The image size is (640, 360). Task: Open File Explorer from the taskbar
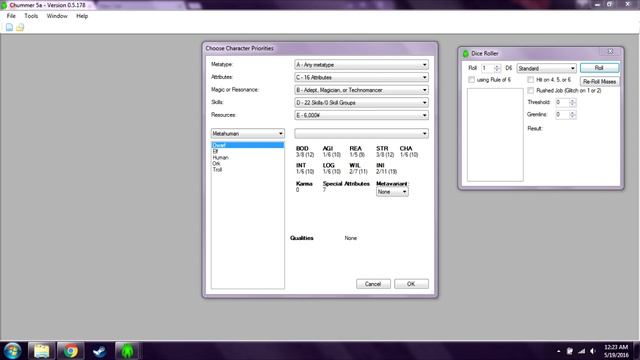point(41,351)
